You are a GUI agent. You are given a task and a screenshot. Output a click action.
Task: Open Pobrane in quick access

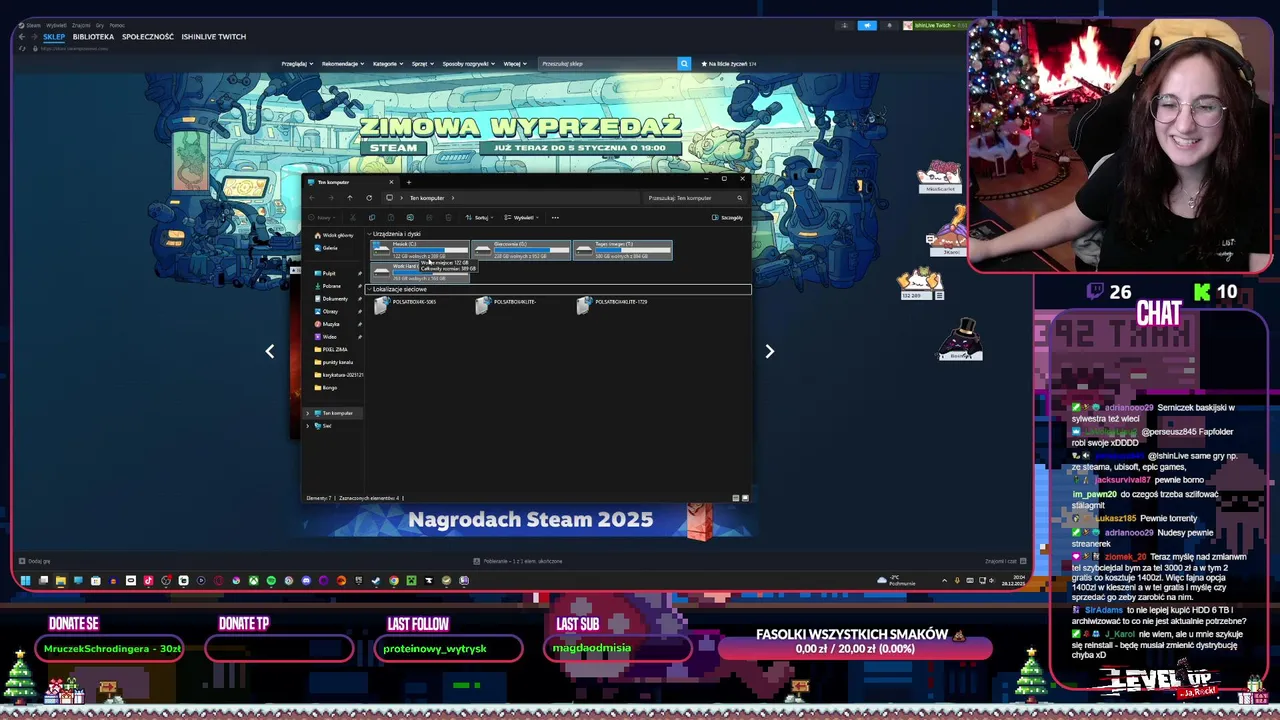coord(327,286)
